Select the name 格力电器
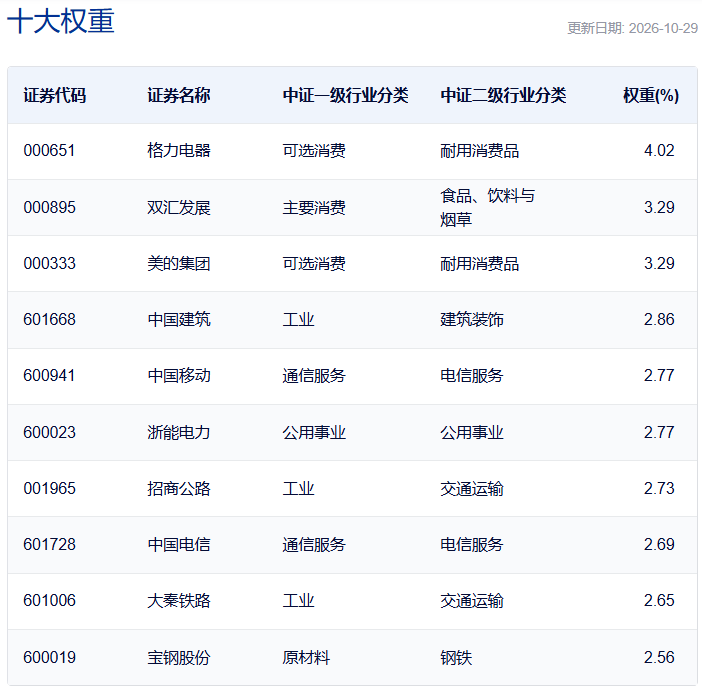Screen dimensions: 702x690 (179, 150)
